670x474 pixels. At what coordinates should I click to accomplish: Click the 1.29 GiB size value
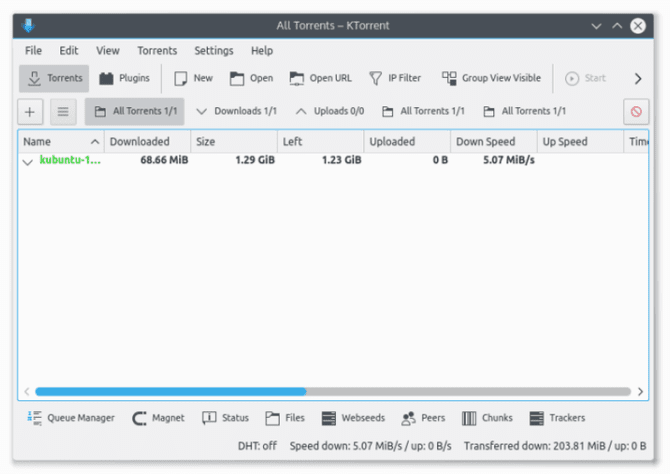[255, 160]
